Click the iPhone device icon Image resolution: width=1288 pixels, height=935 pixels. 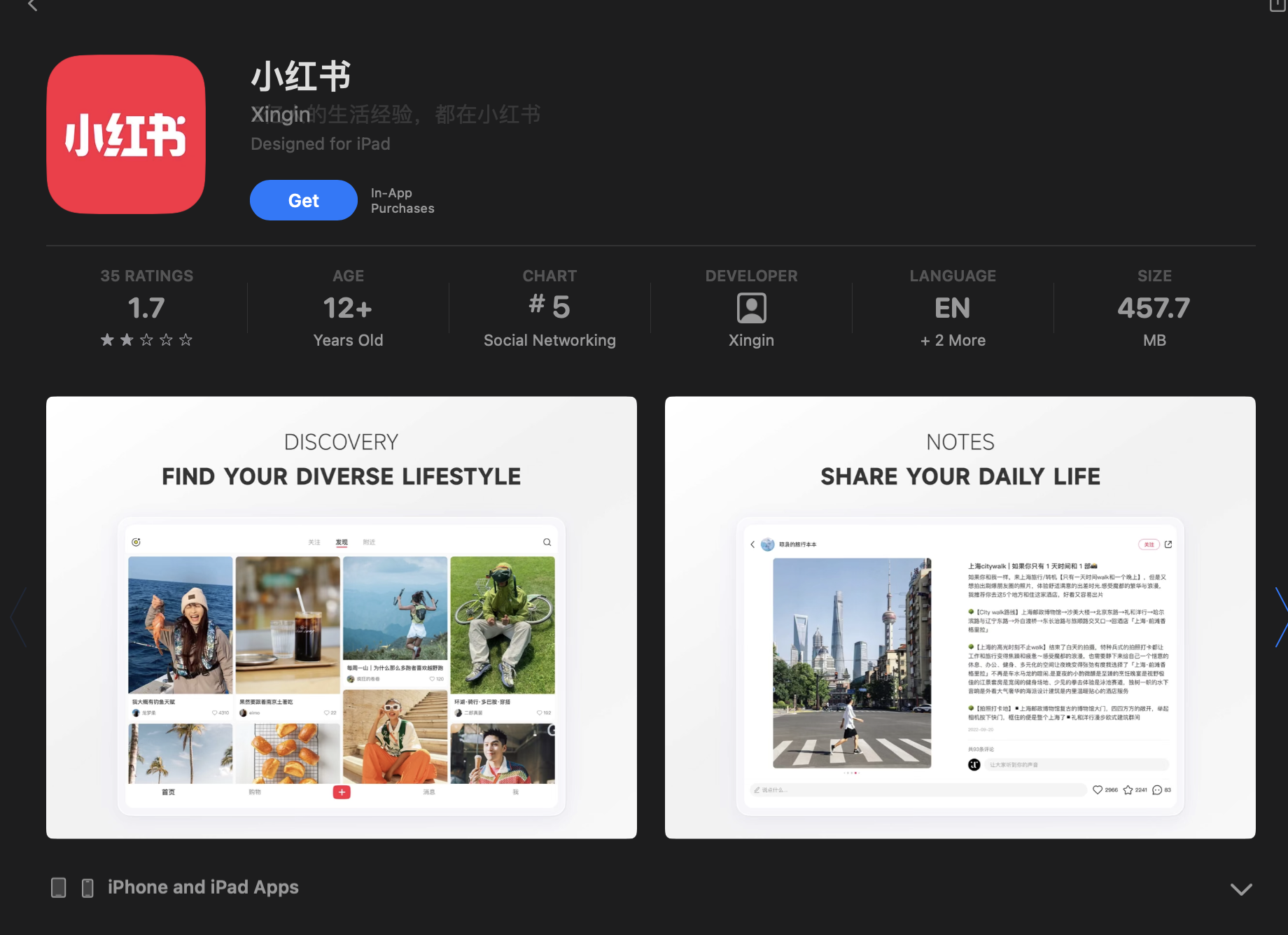[87, 887]
